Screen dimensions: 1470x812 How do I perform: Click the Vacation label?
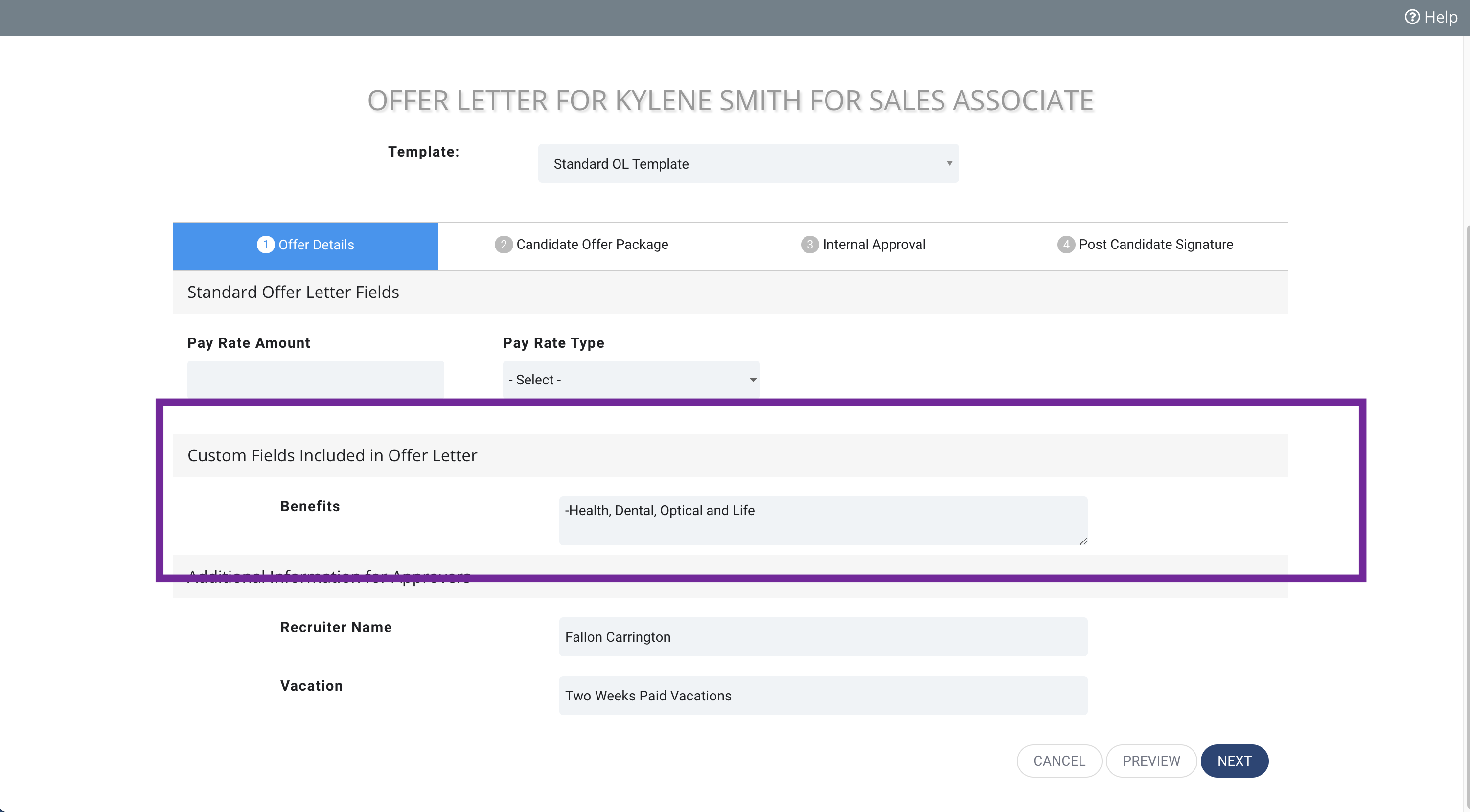312,686
